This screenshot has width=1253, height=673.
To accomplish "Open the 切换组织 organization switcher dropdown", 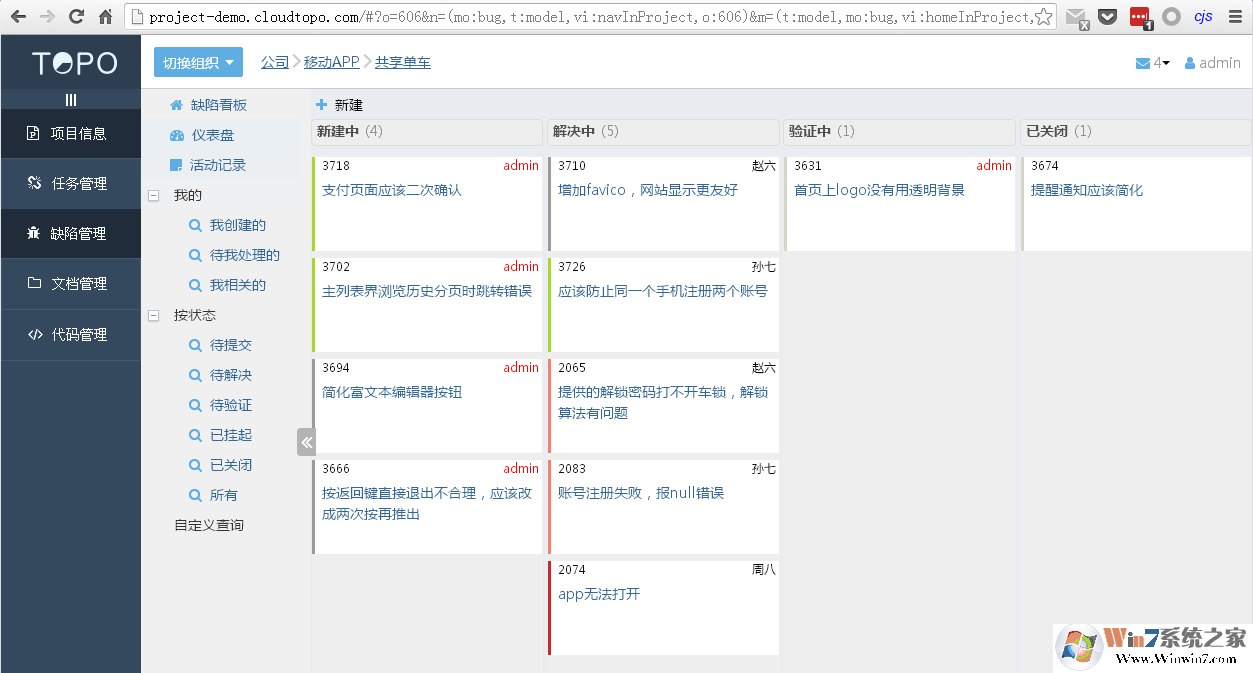I will [198, 62].
